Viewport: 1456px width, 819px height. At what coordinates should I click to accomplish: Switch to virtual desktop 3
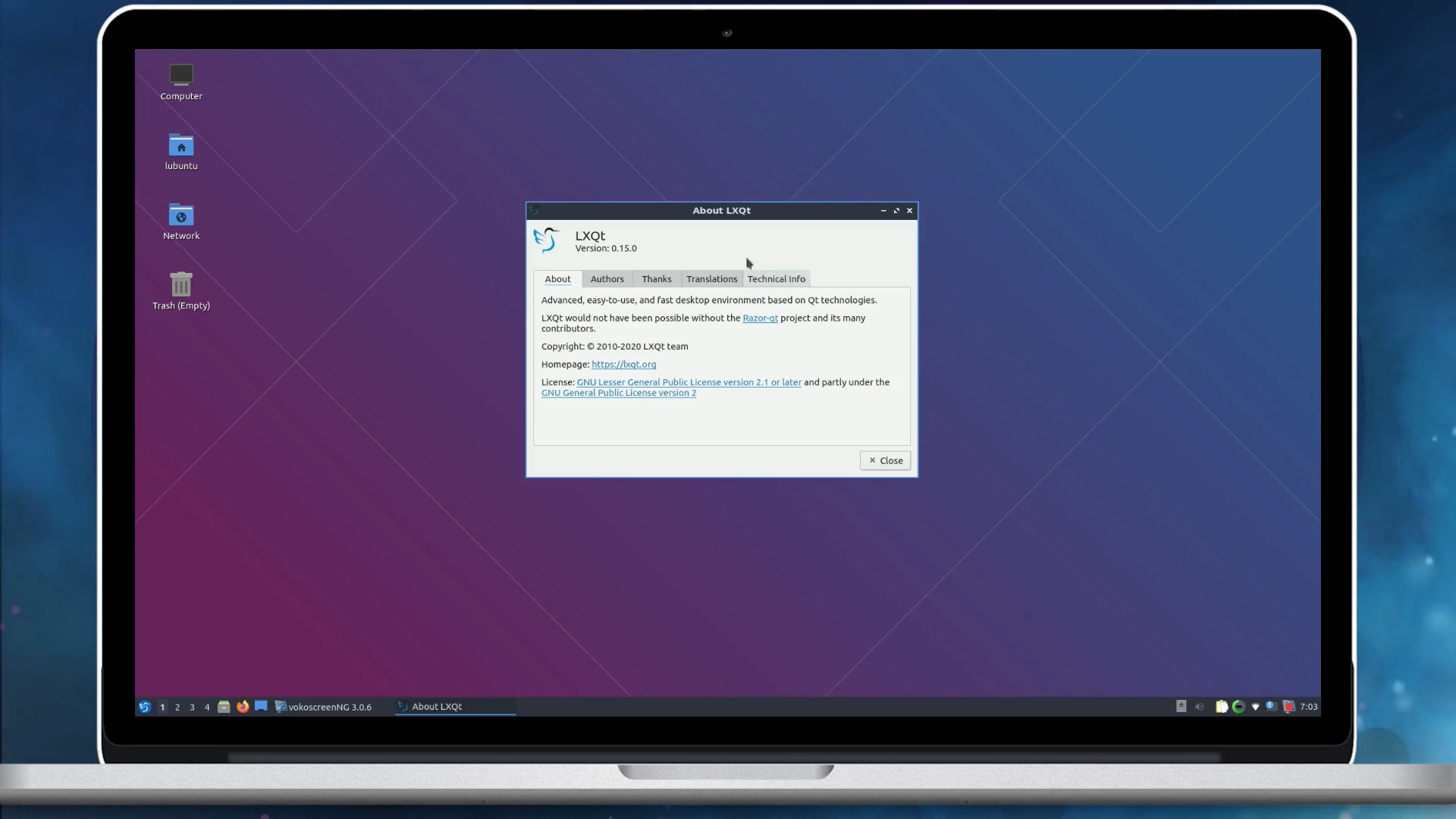pos(192,707)
